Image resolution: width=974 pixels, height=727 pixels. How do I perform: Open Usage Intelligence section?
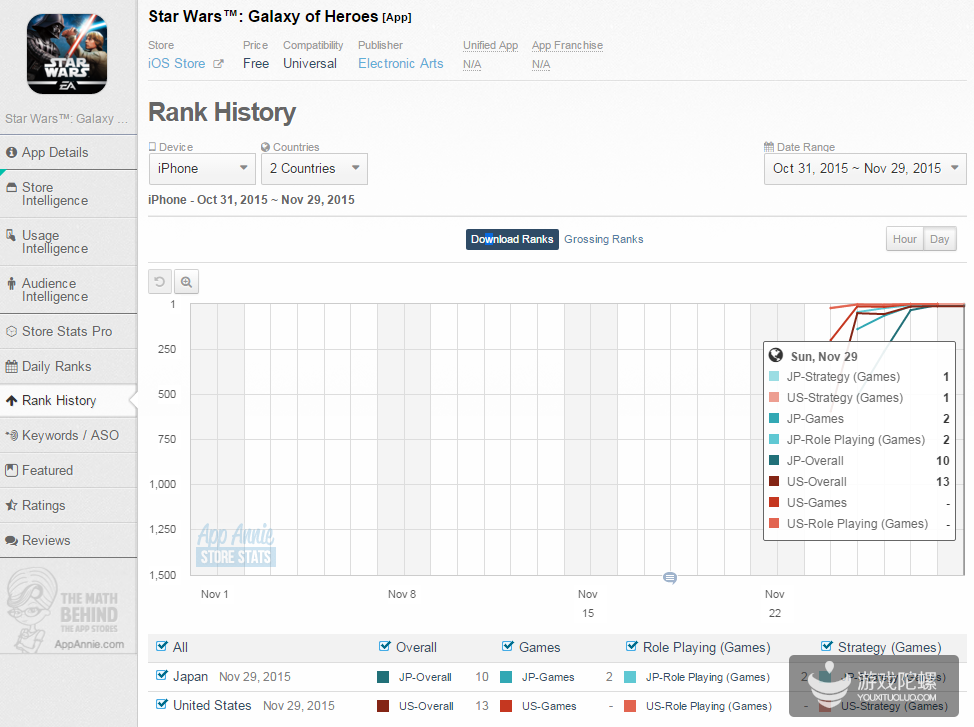(68, 242)
